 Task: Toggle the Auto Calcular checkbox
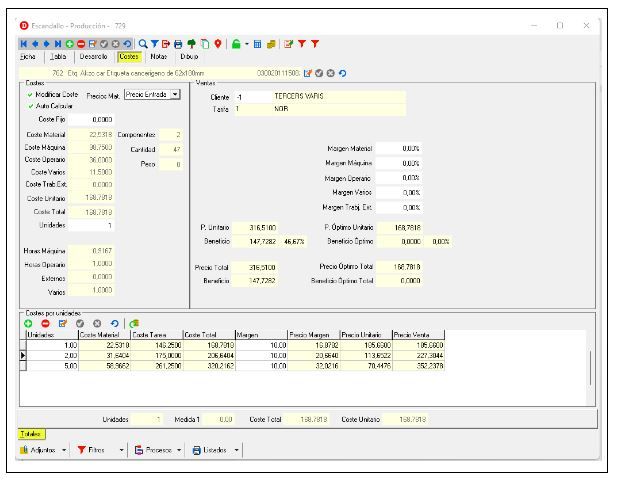point(30,106)
